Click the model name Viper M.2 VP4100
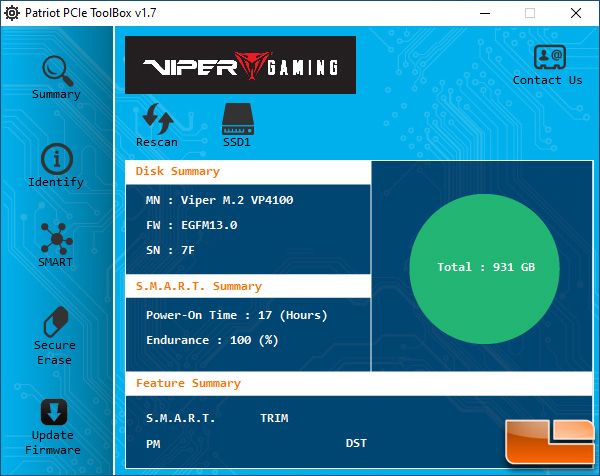This screenshot has height=476, width=600. 237,200
